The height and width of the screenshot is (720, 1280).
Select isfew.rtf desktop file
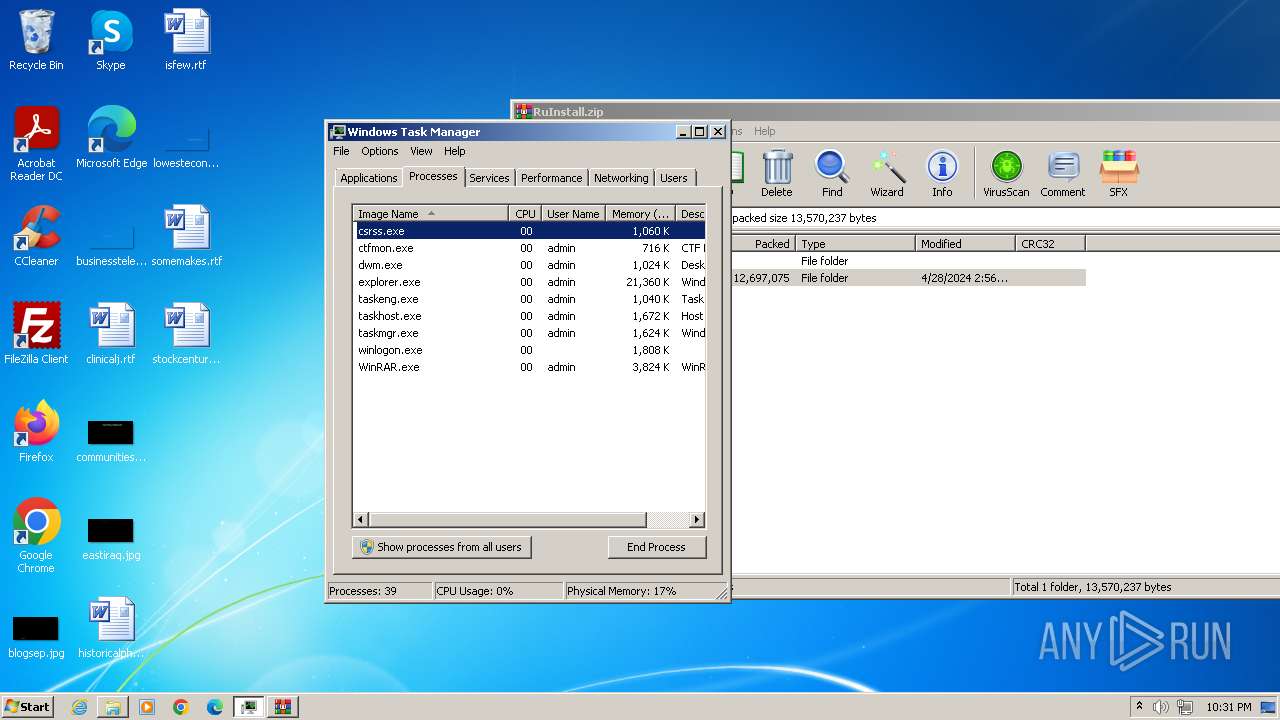pos(186,41)
